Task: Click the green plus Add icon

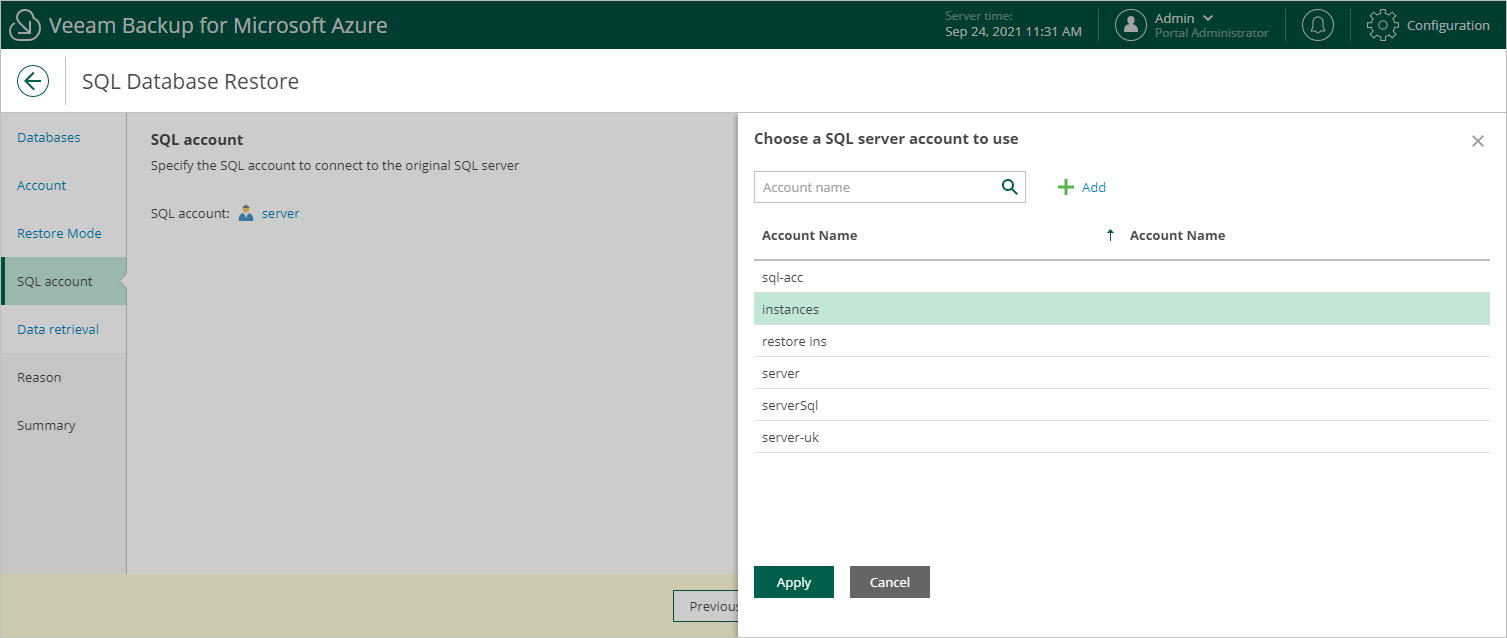Action: pyautogui.click(x=1066, y=187)
